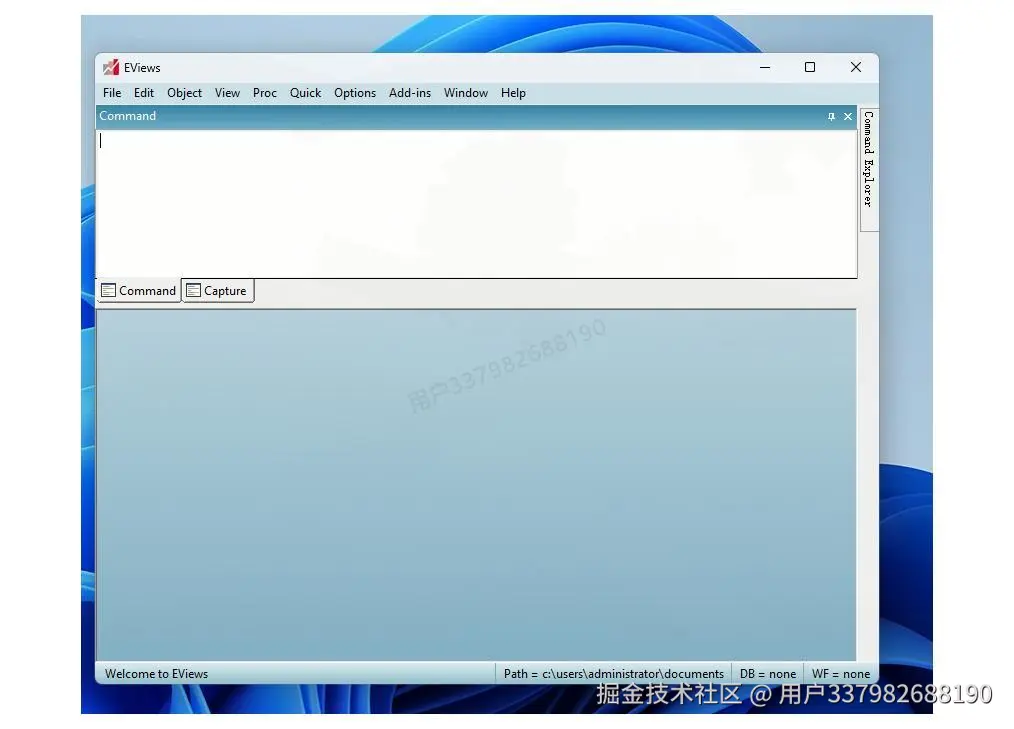Click the WF = none status entry
Image resolution: width=1014 pixels, height=729 pixels.
click(841, 673)
